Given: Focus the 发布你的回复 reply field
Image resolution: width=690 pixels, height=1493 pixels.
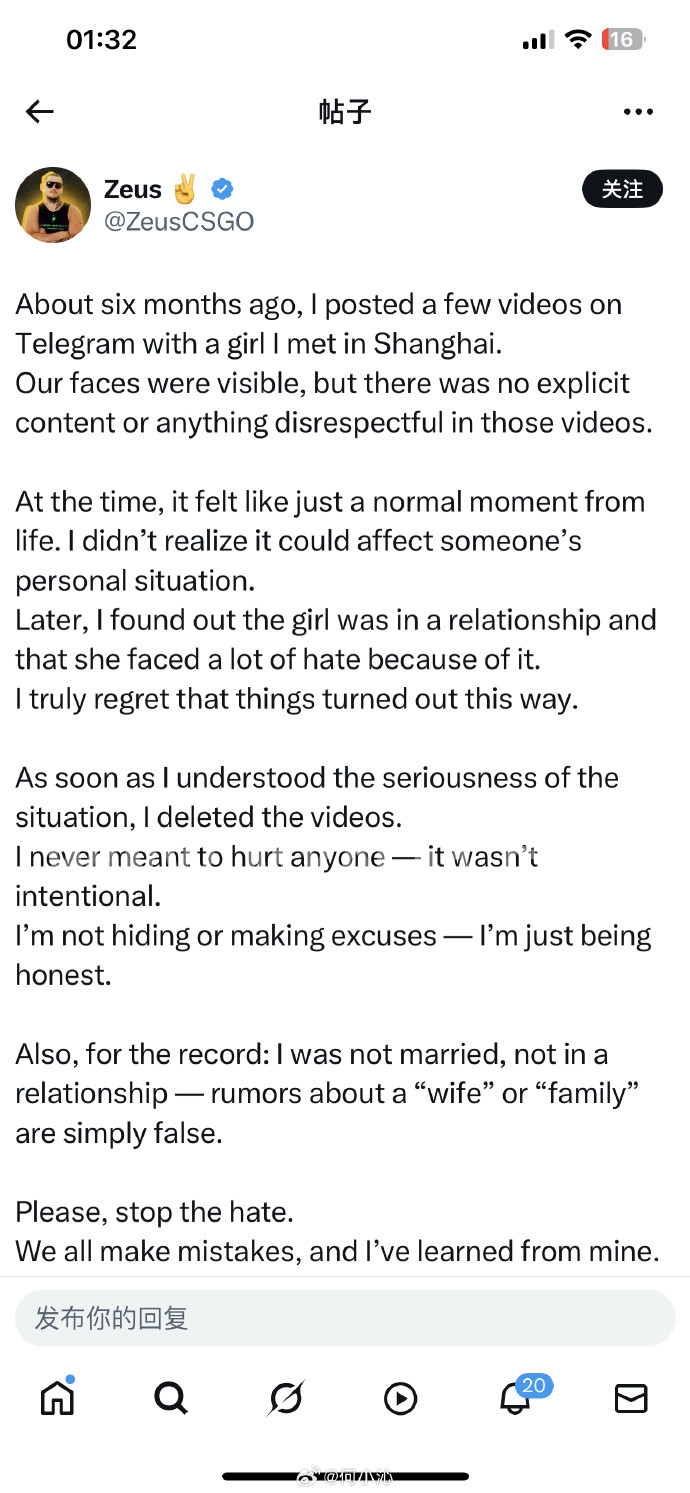Looking at the screenshot, I should pyautogui.click(x=345, y=1318).
